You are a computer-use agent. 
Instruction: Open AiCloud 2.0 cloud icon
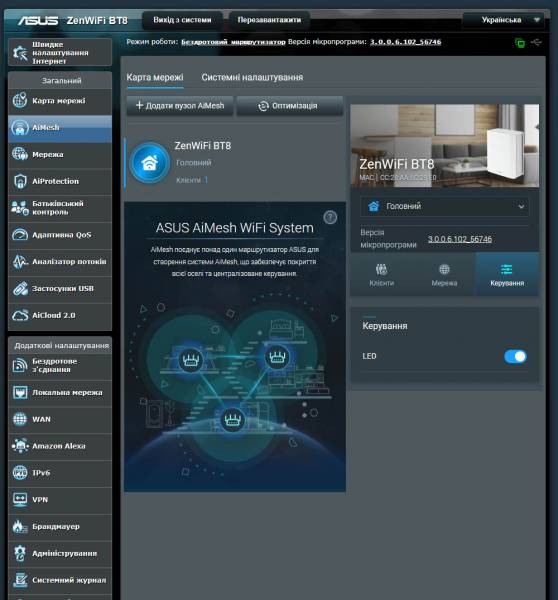tap(20, 315)
